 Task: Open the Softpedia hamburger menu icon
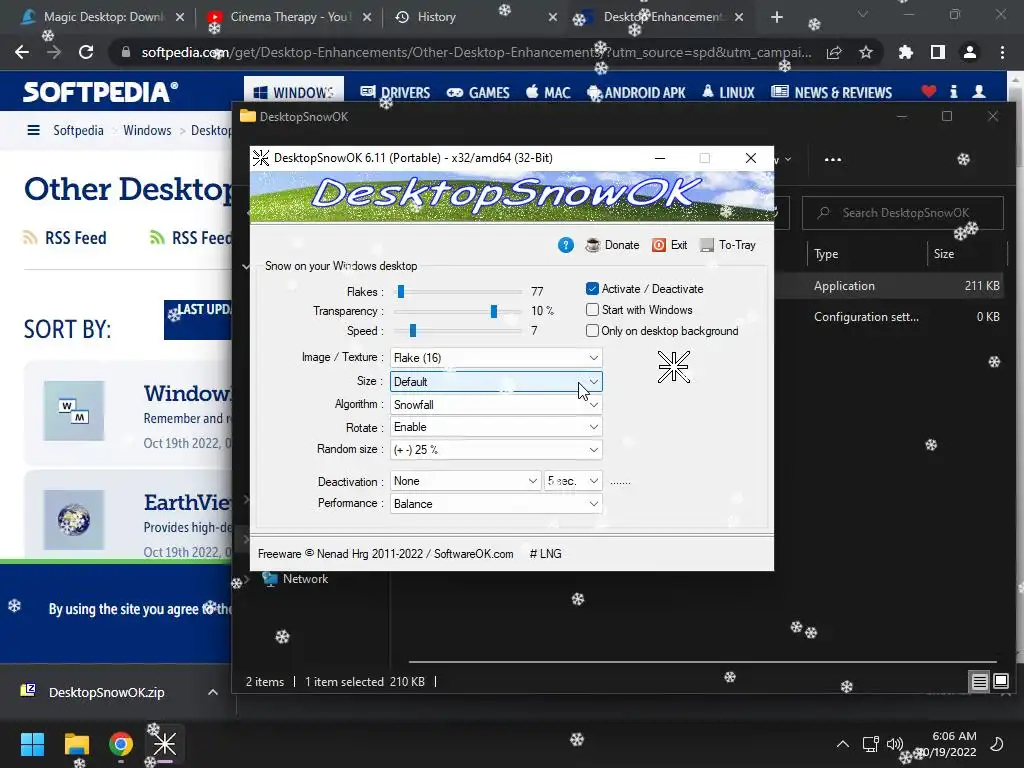tap(33, 131)
